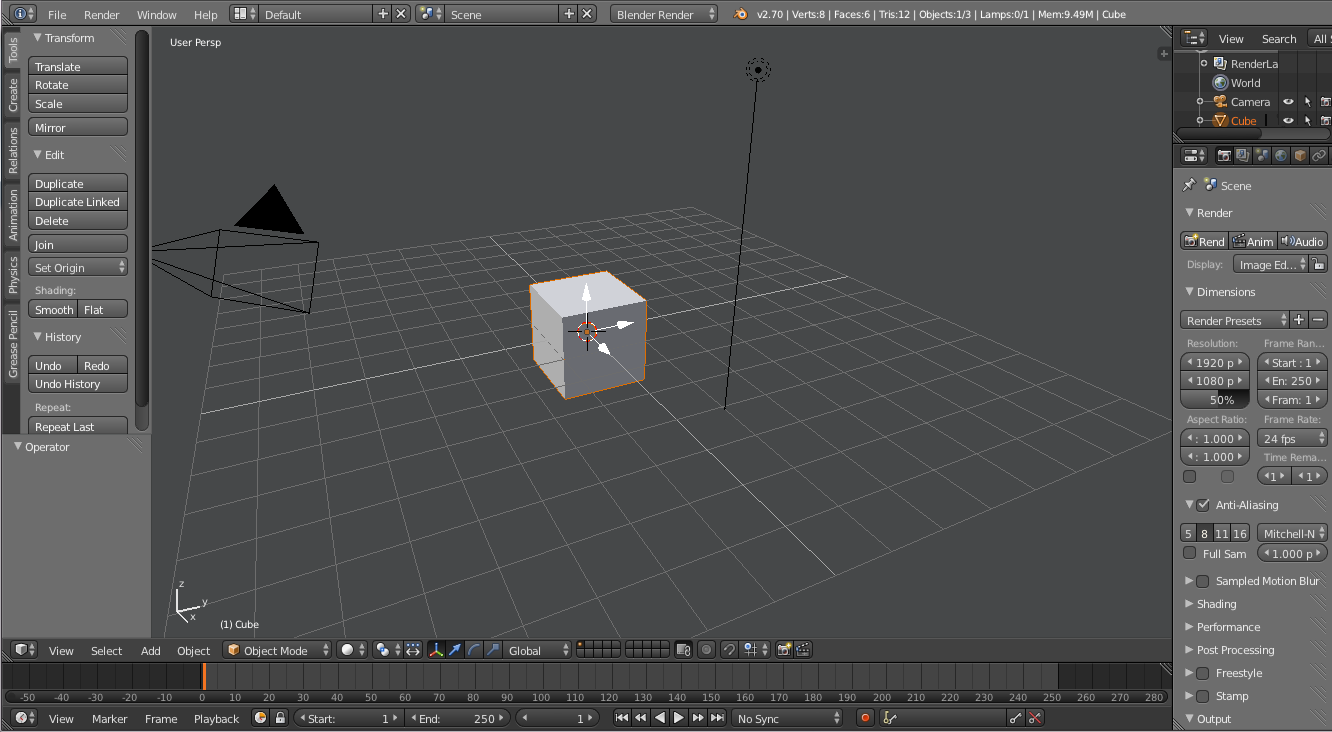Open the Window menu

coord(156,15)
